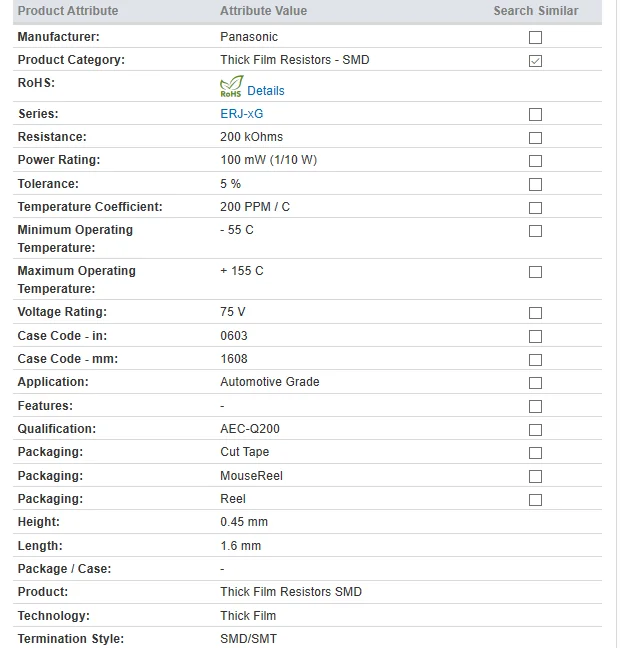Viewport: 631px width, 648px height.
Task: Check the Maximum Operating Temperature checkbox
Action: pos(535,272)
